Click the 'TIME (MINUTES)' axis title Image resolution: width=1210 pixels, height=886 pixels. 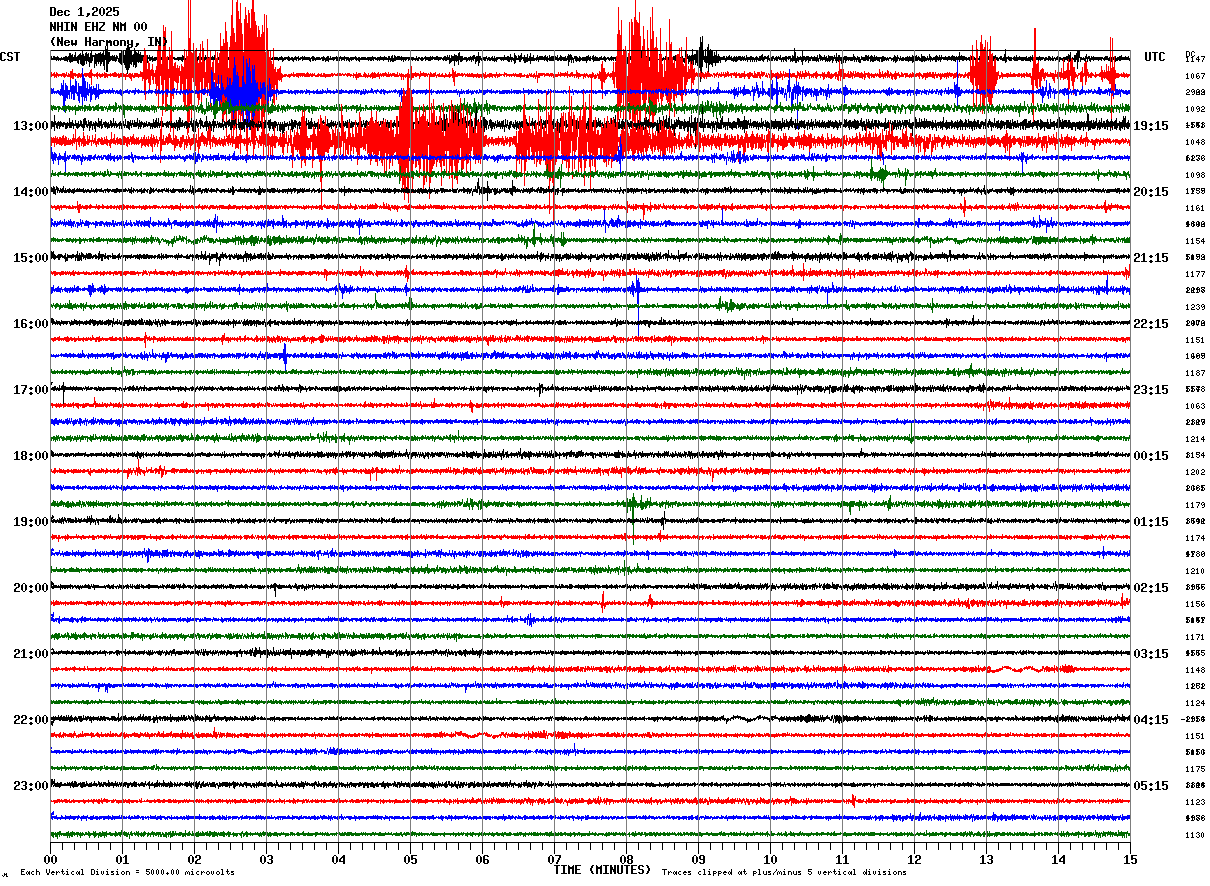[602, 870]
